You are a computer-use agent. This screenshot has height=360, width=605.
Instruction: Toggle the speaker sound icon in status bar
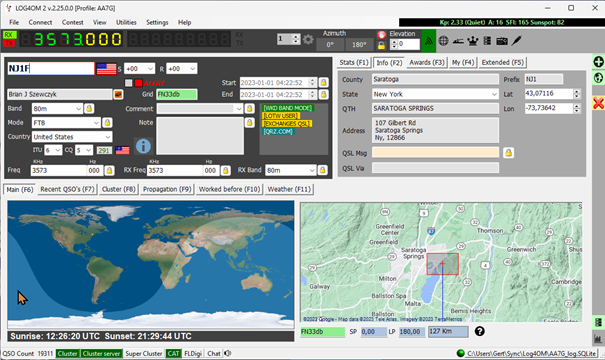pyautogui.click(x=228, y=353)
